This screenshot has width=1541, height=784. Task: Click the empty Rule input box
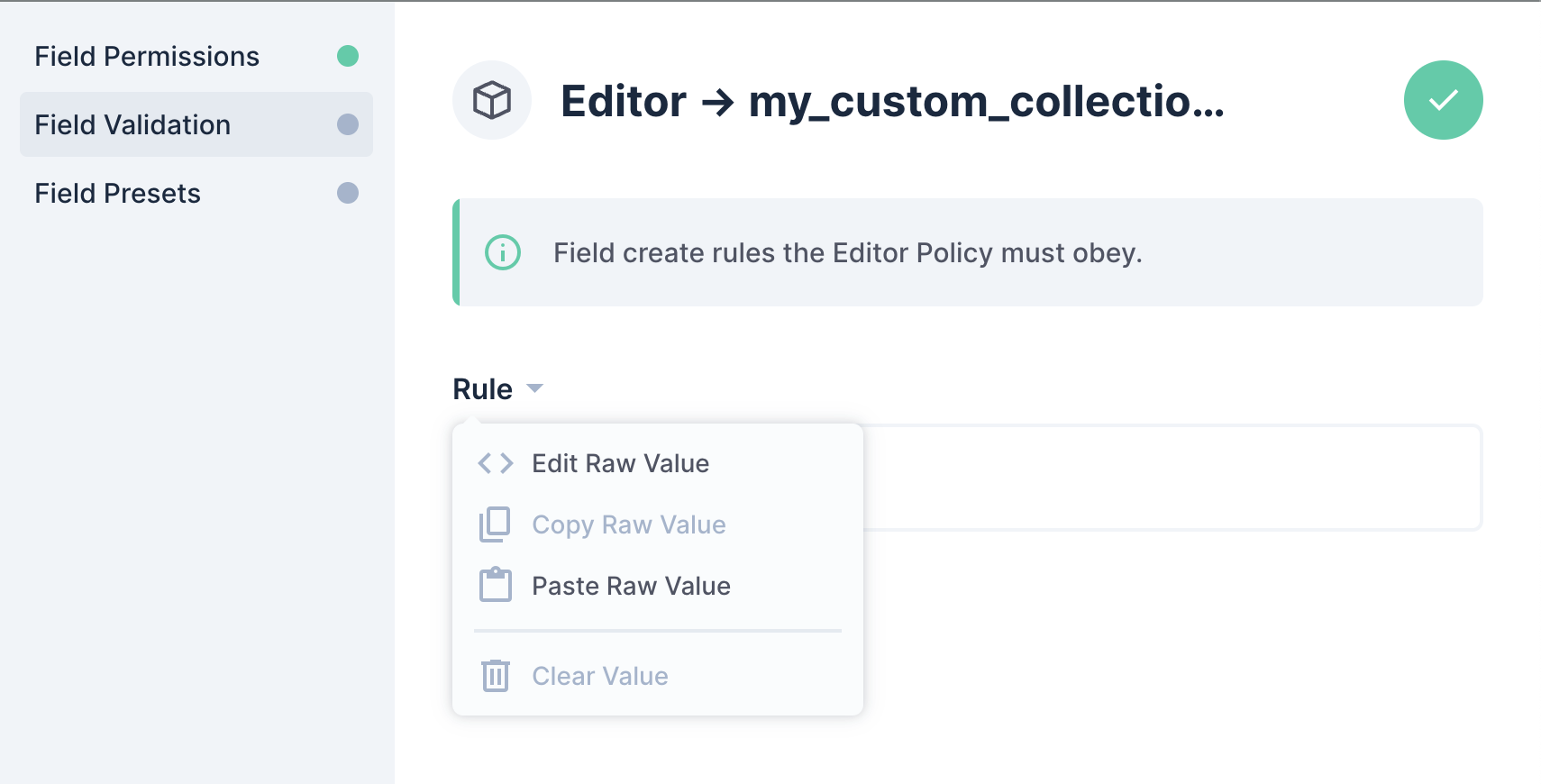point(1172,478)
